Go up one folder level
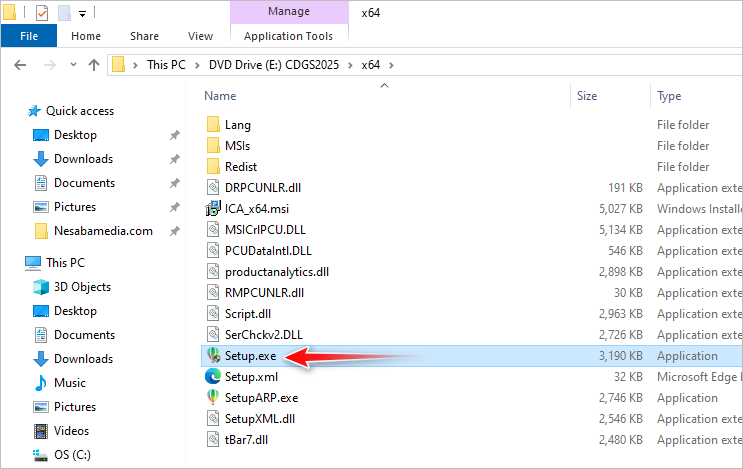 tap(94, 64)
